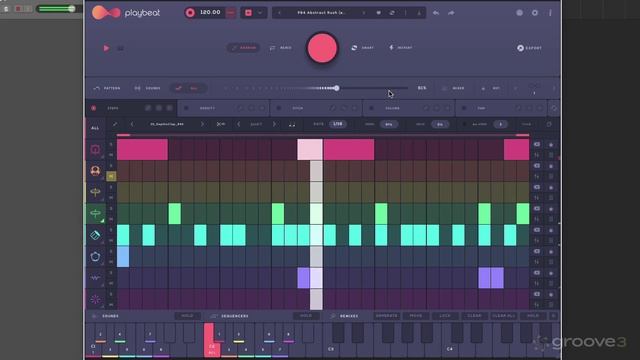This screenshot has height=360, width=640.
Task: Shift pattern right with SHIFT right arrow
Action: point(274,124)
